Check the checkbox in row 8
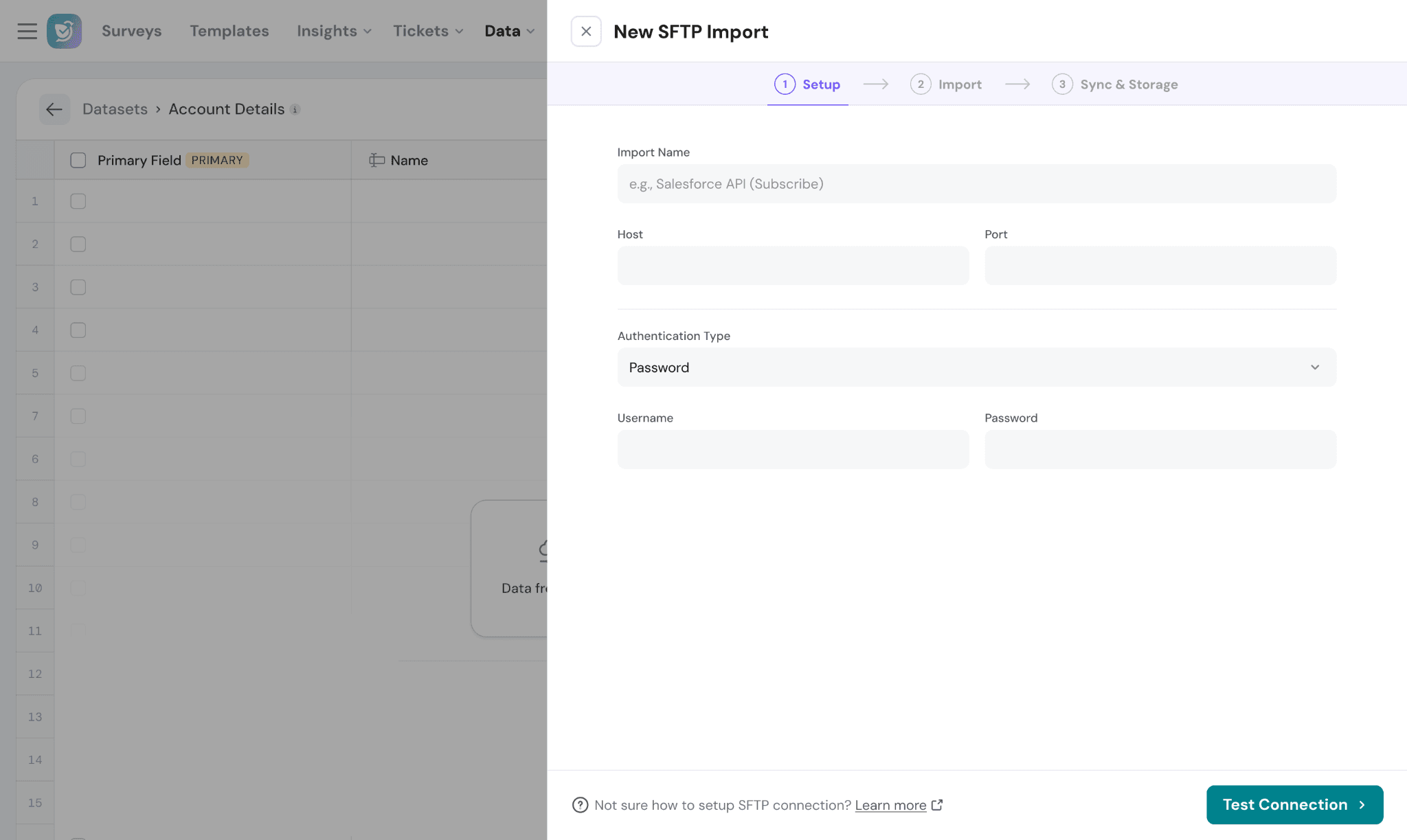This screenshot has height=840, width=1407. (x=78, y=502)
